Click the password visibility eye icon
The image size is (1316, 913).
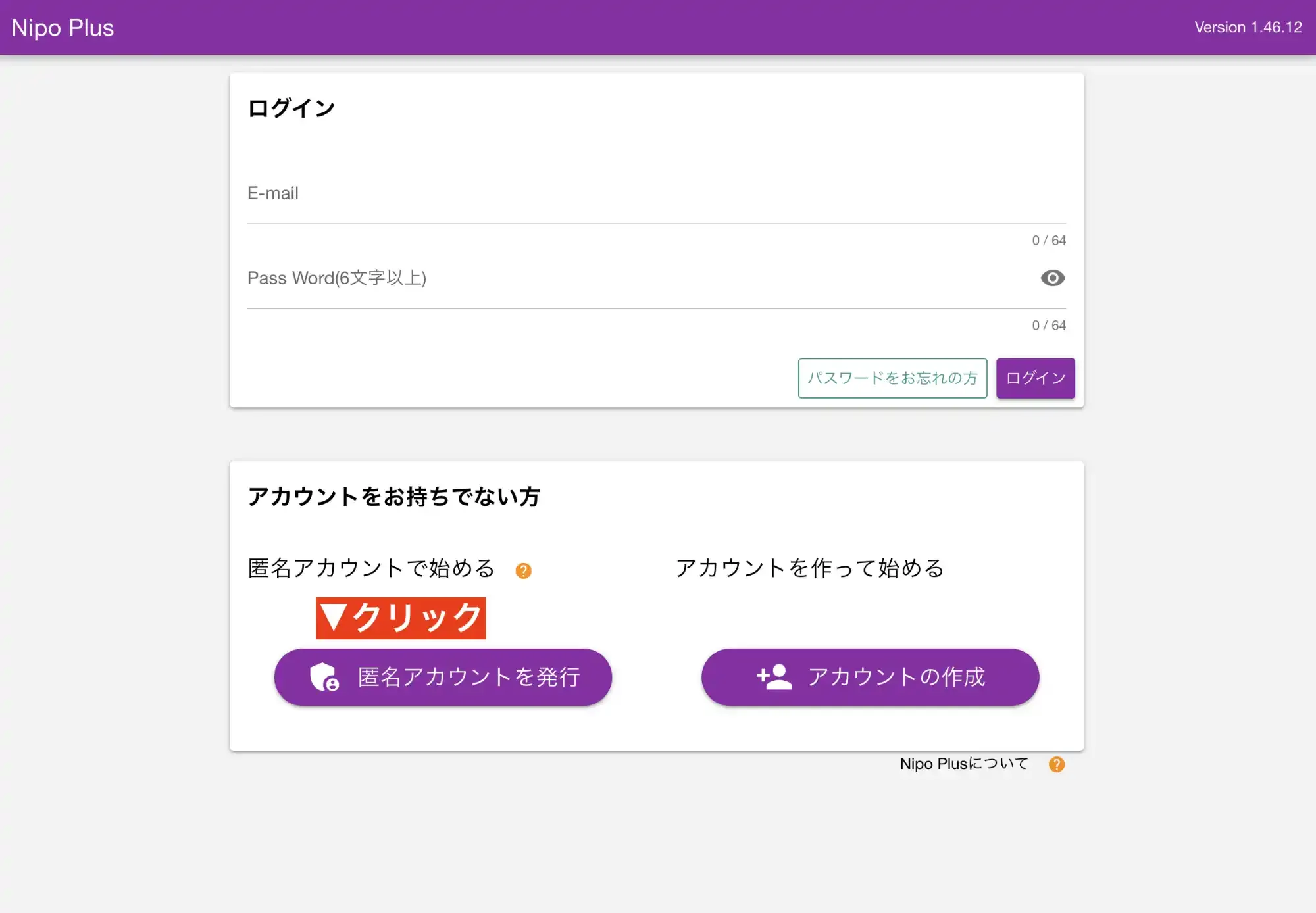pyautogui.click(x=1052, y=278)
